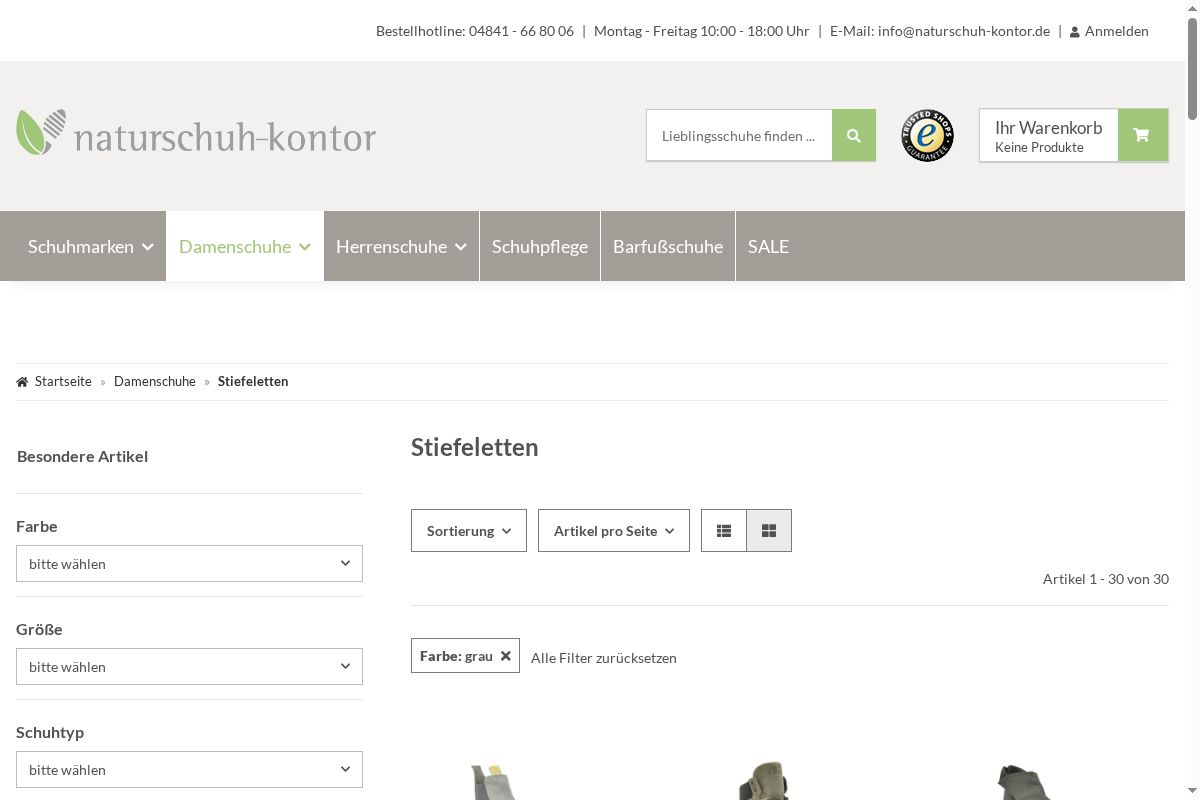1200x800 pixels.
Task: Open the Größe filter dropdown
Action: (189, 667)
